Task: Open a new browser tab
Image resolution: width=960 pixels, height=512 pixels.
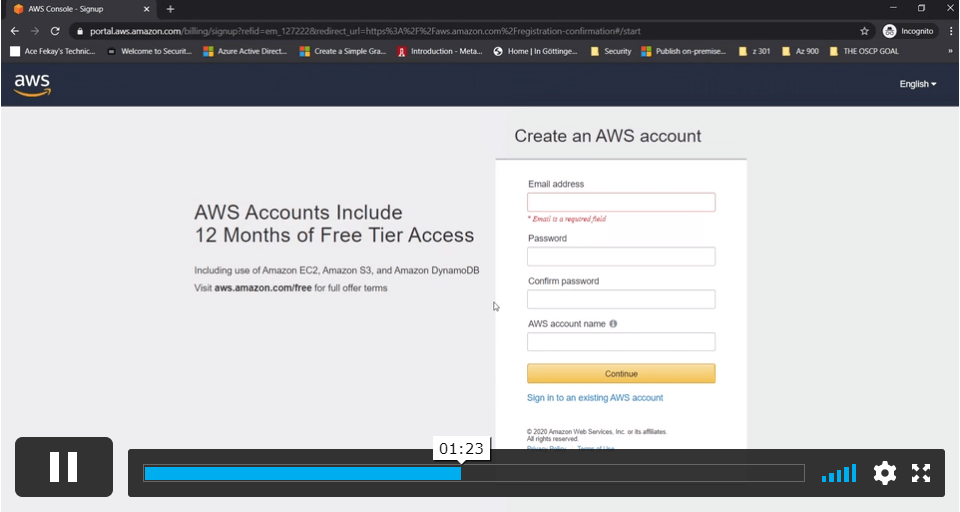Action: 170,9
